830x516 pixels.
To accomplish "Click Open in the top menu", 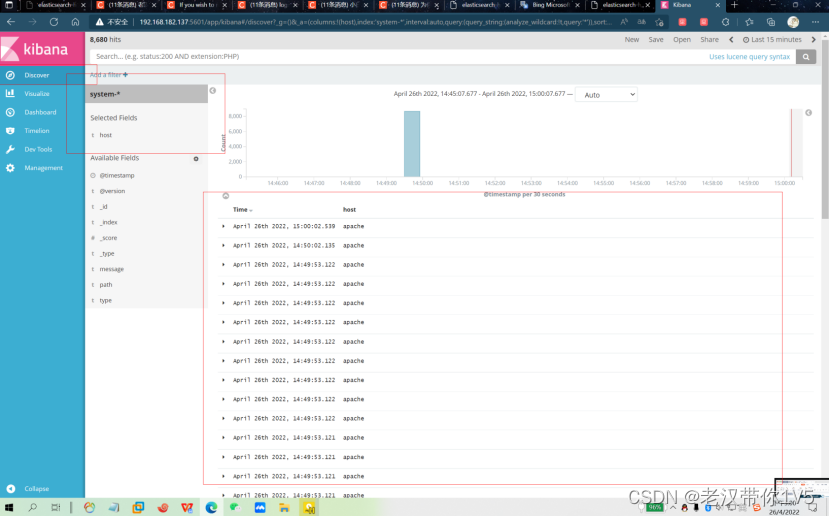I will point(682,40).
